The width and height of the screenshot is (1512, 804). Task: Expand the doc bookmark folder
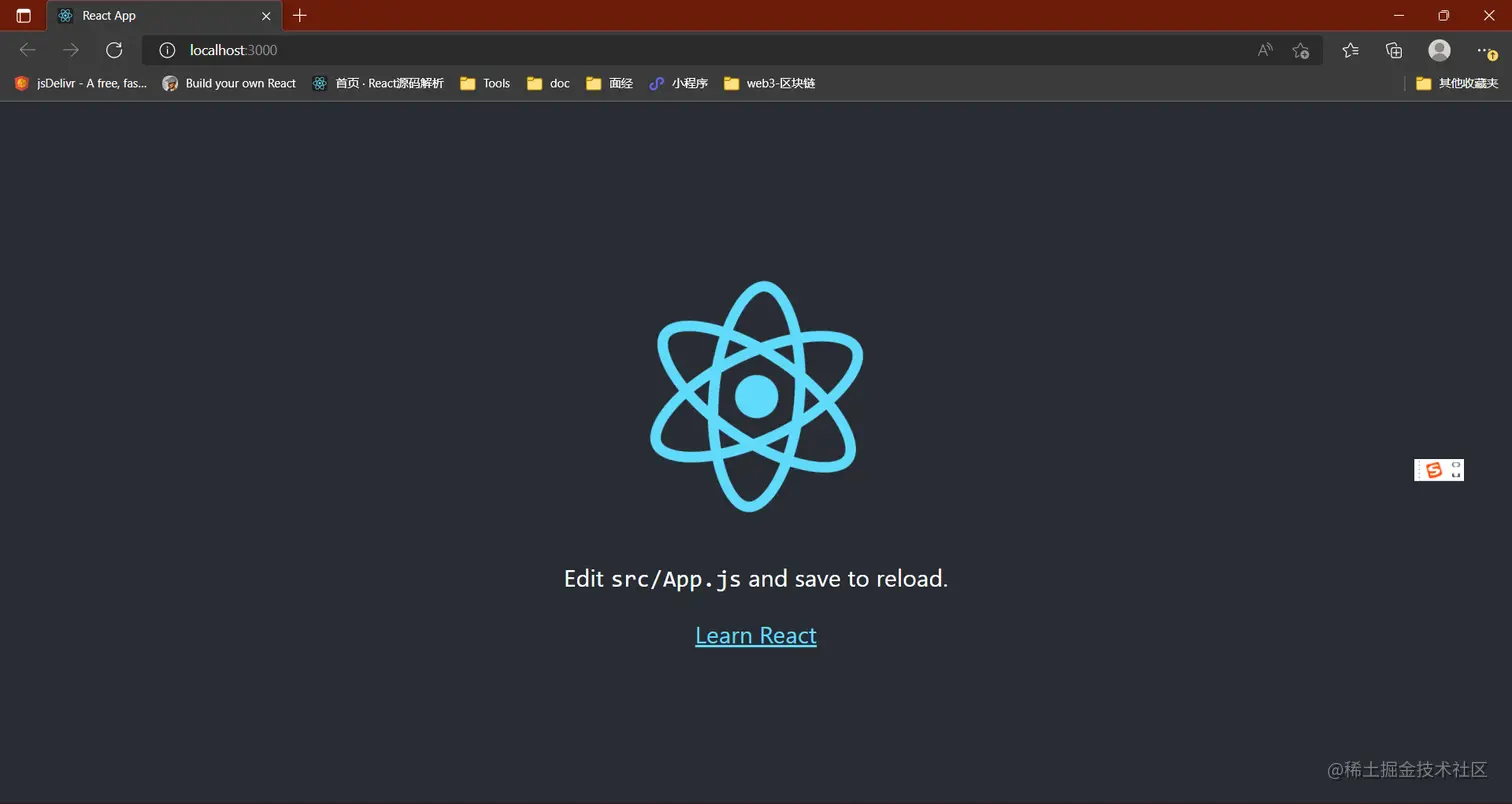[548, 83]
